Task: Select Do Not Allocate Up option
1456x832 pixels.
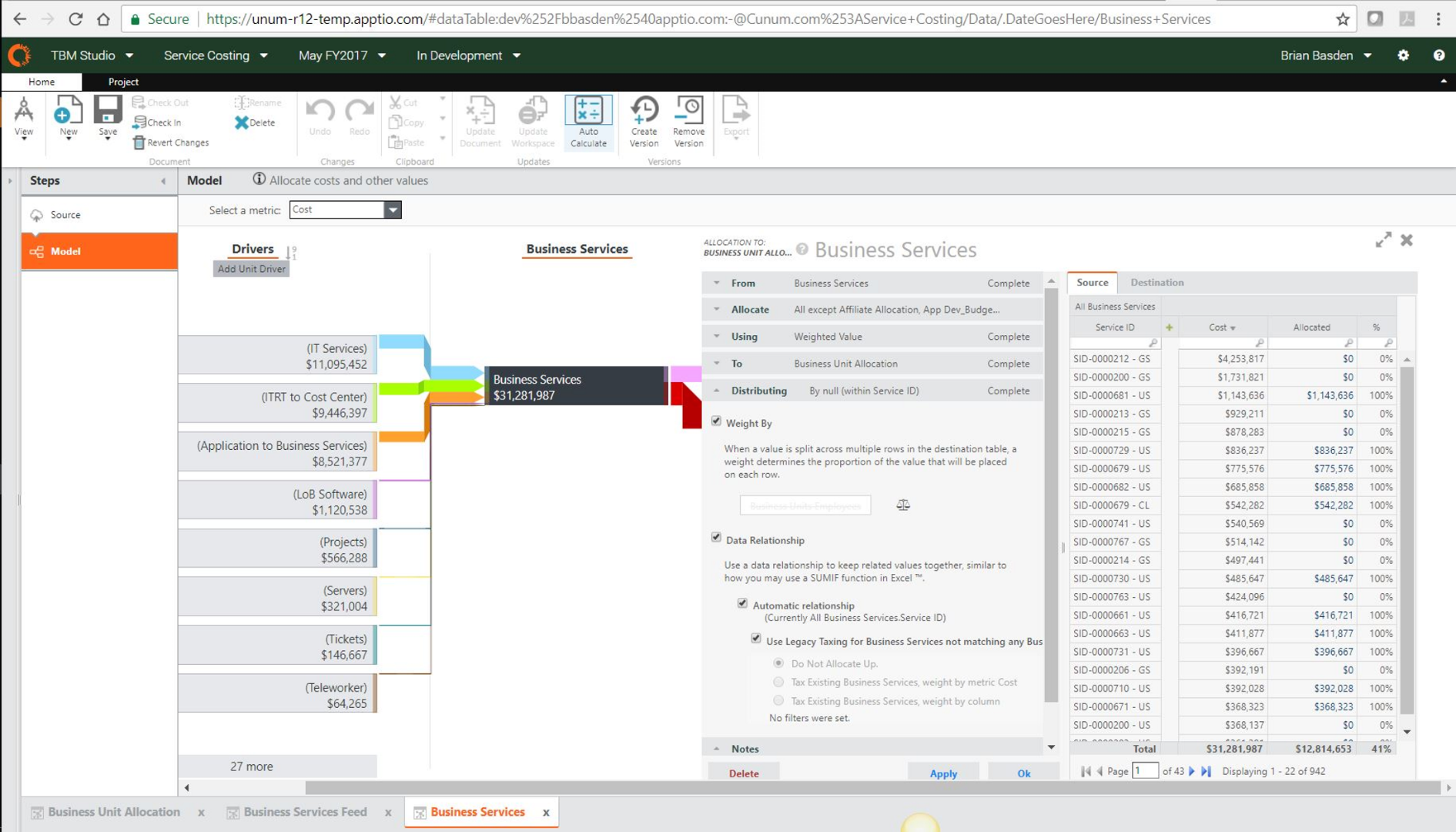Action: tap(778, 663)
